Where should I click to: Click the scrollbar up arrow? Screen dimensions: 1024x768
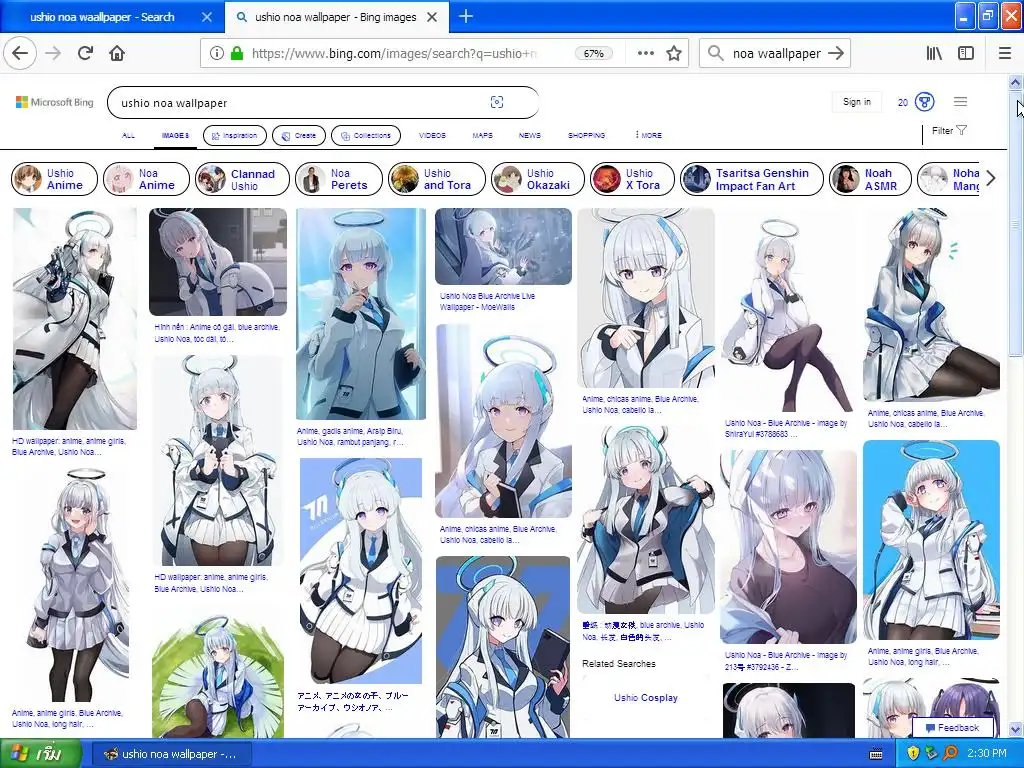1015,82
